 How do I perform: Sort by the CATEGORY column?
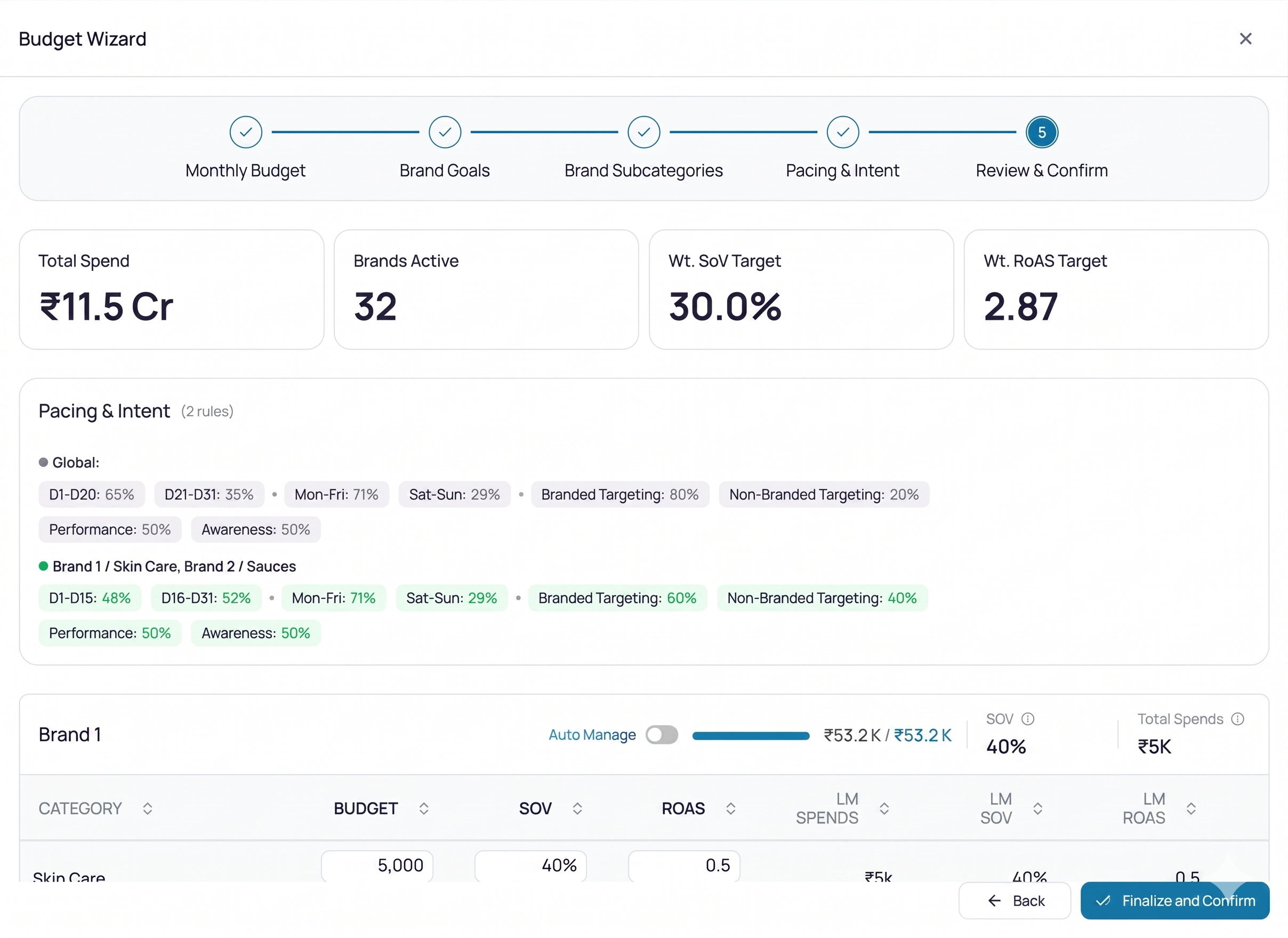click(147, 808)
